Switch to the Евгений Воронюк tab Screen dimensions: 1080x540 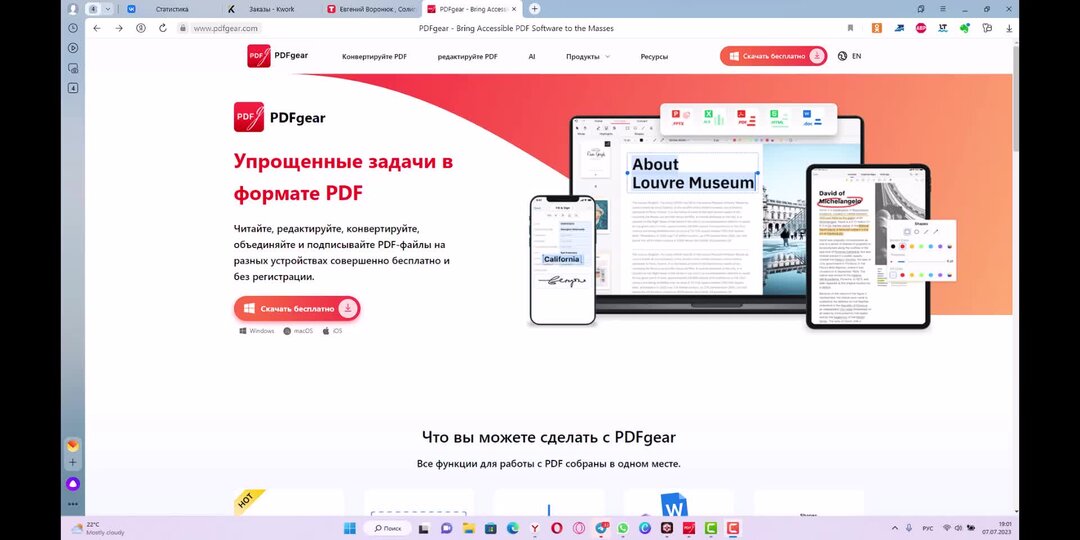(372, 9)
